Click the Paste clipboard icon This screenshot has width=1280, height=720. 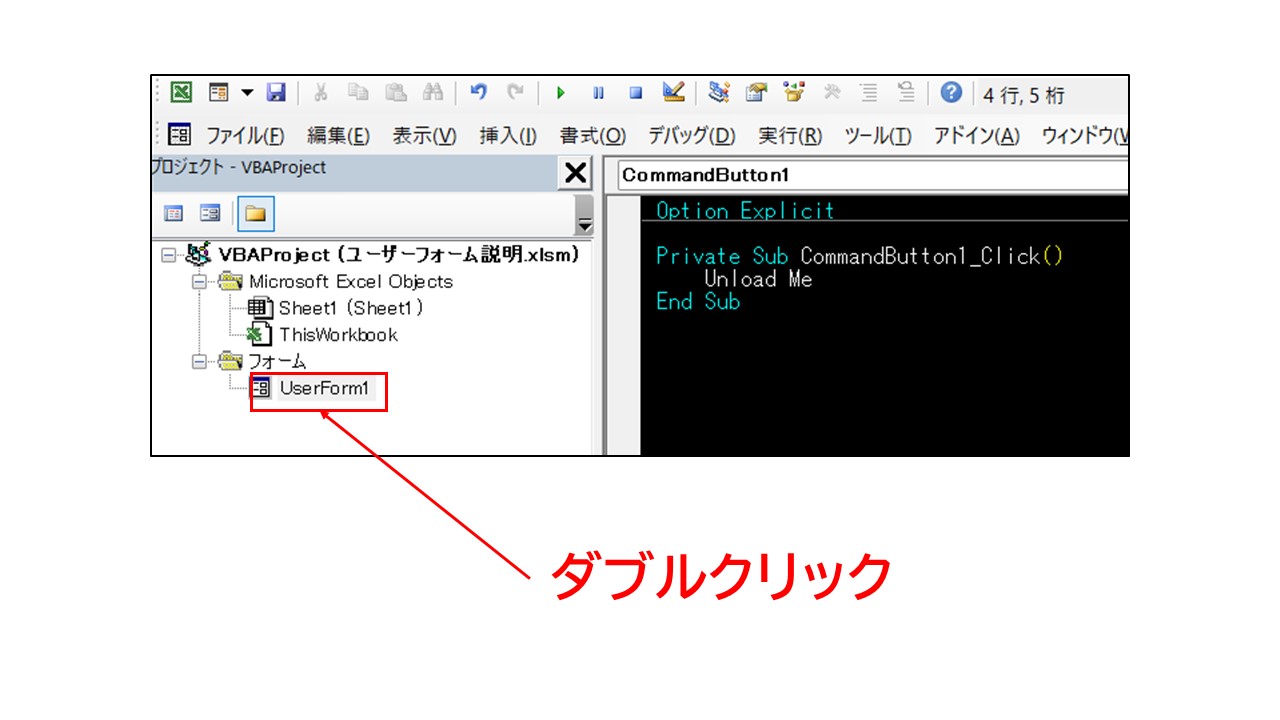coord(396,93)
